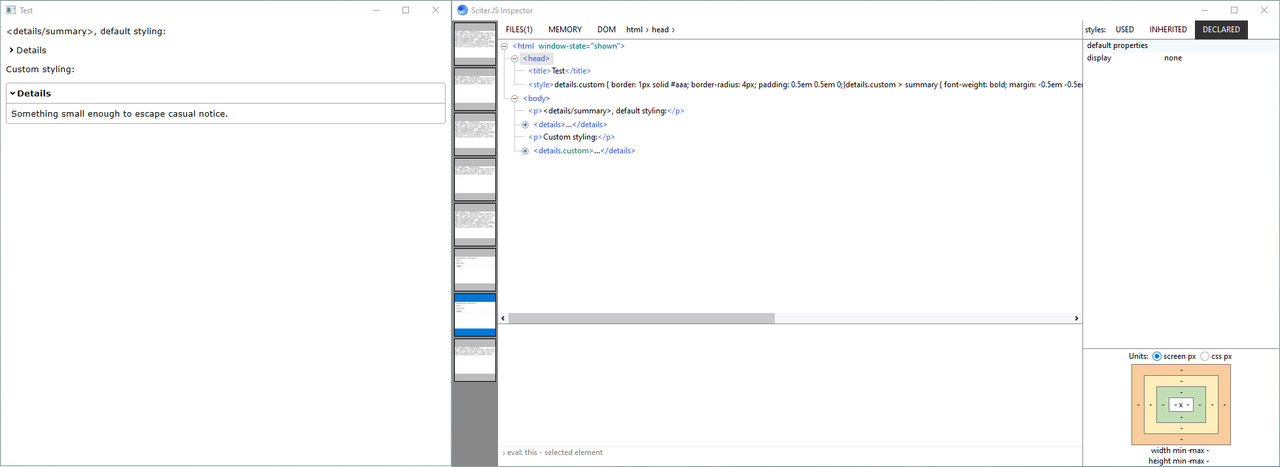Click the scrollbar right arrow in DOM panel
The width and height of the screenshot is (1280, 467).
tap(1077, 318)
